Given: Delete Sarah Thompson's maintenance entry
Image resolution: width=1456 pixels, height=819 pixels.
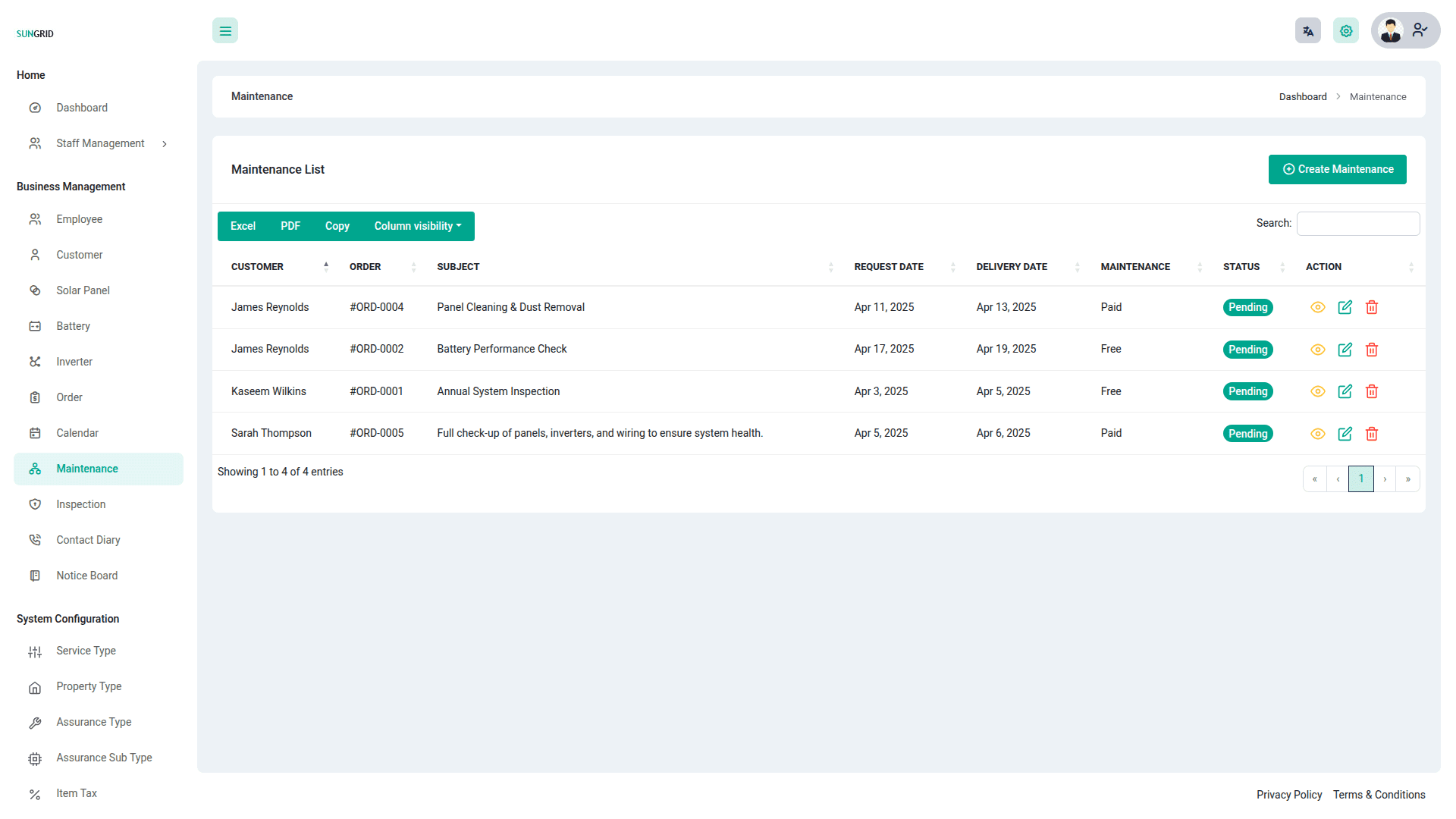Looking at the screenshot, I should [1372, 434].
